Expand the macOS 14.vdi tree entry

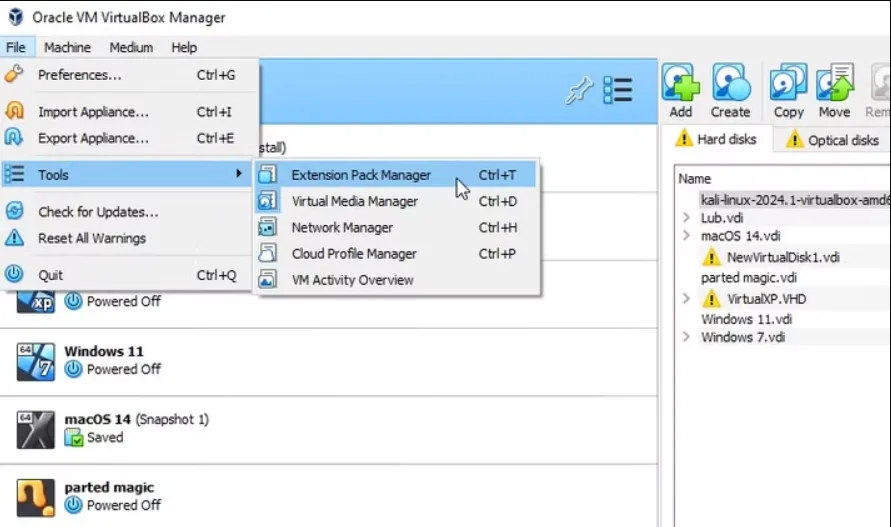click(686, 236)
